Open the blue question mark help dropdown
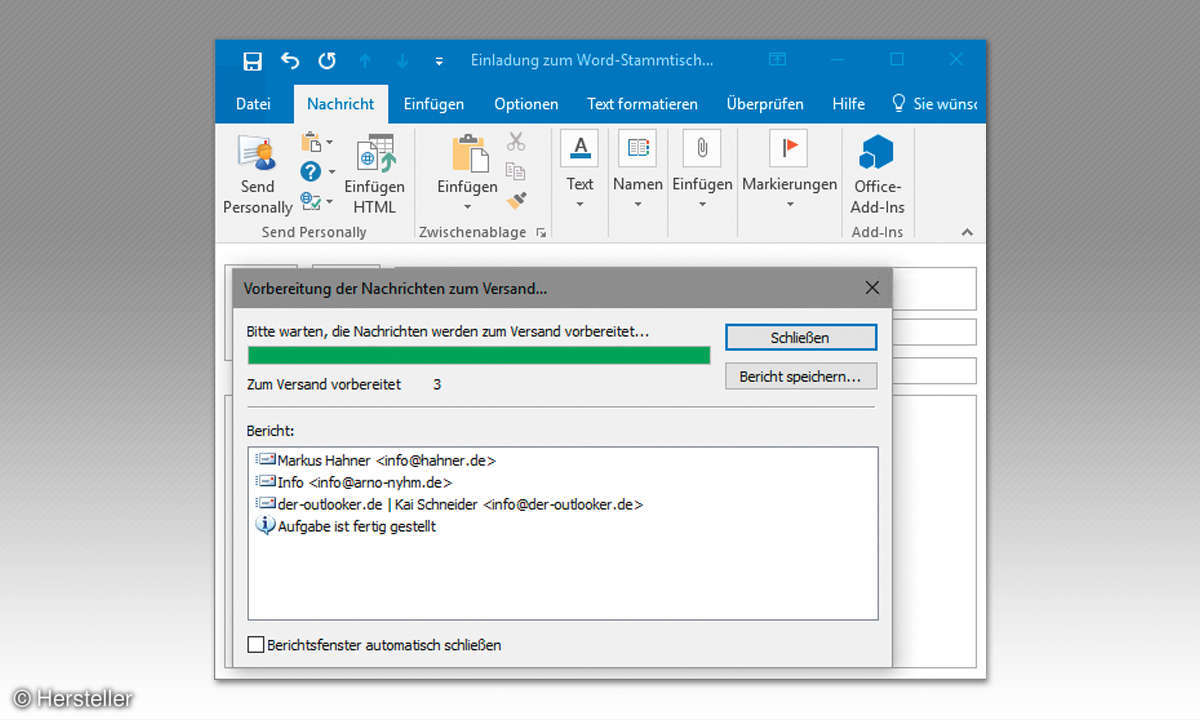 tap(317, 172)
